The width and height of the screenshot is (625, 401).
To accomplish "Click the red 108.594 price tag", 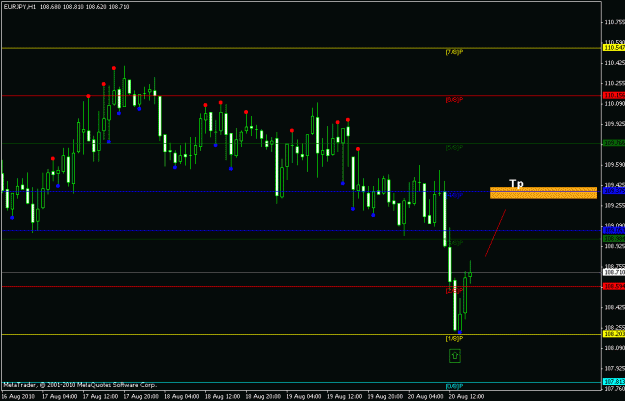I will [x=614, y=287].
